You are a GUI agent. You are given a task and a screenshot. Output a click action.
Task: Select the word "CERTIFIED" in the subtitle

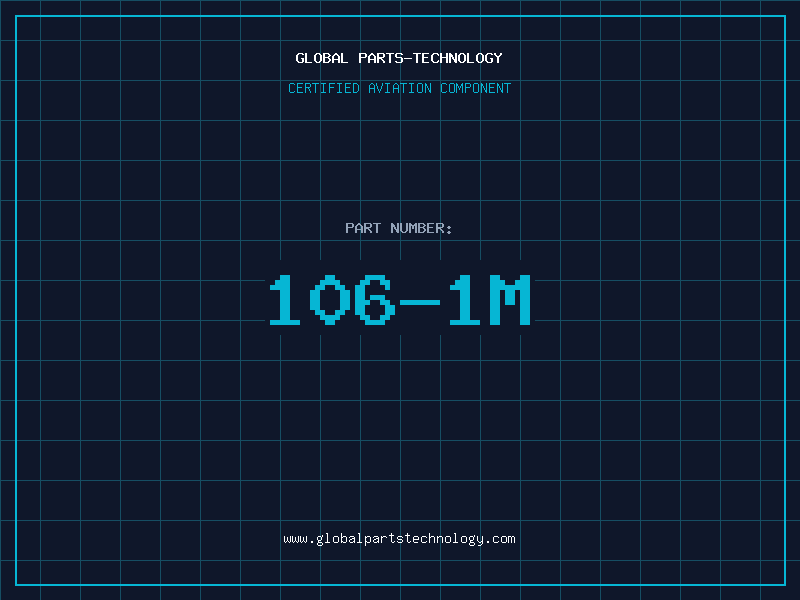(324, 89)
